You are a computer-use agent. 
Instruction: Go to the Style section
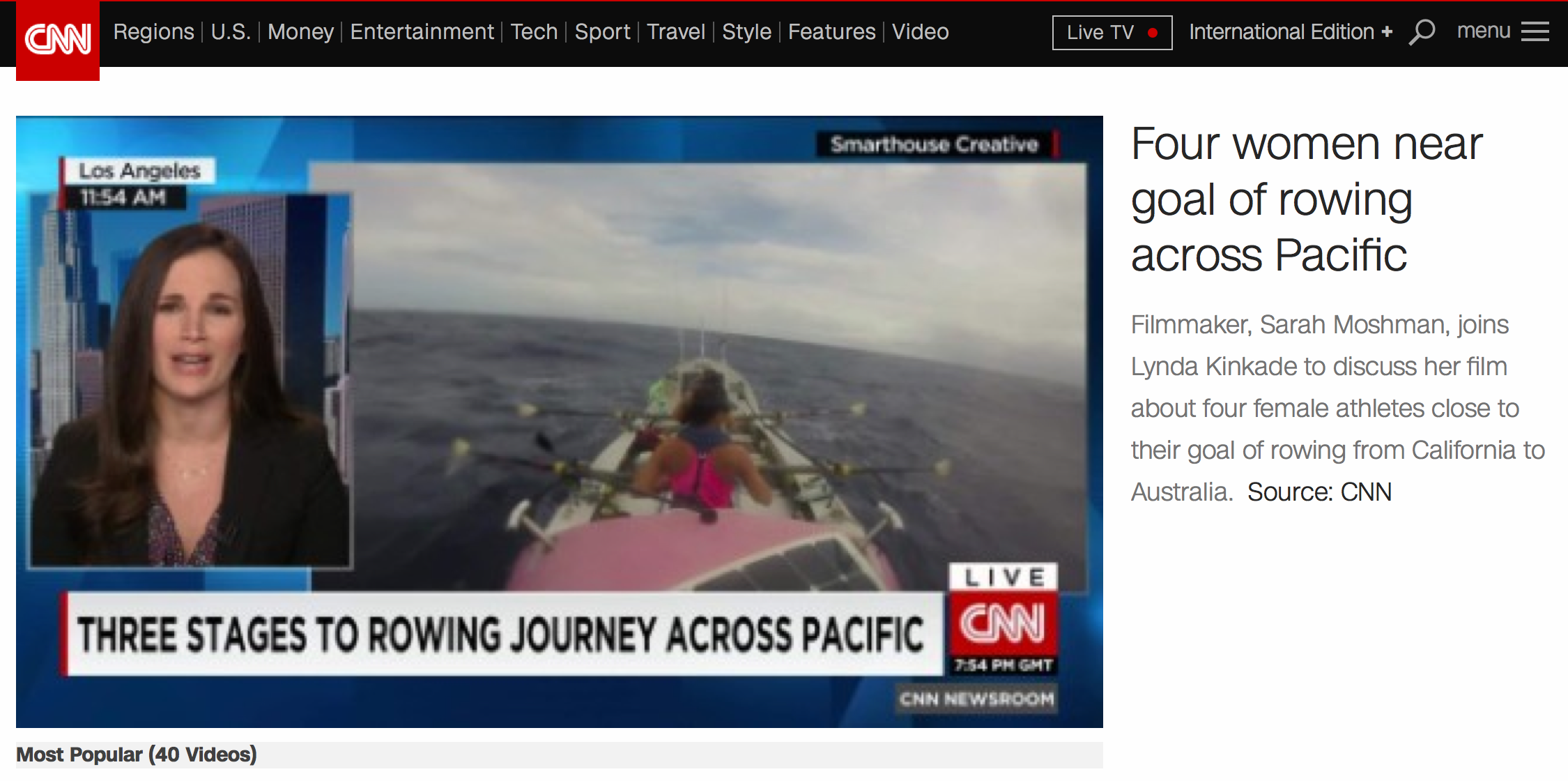click(746, 32)
